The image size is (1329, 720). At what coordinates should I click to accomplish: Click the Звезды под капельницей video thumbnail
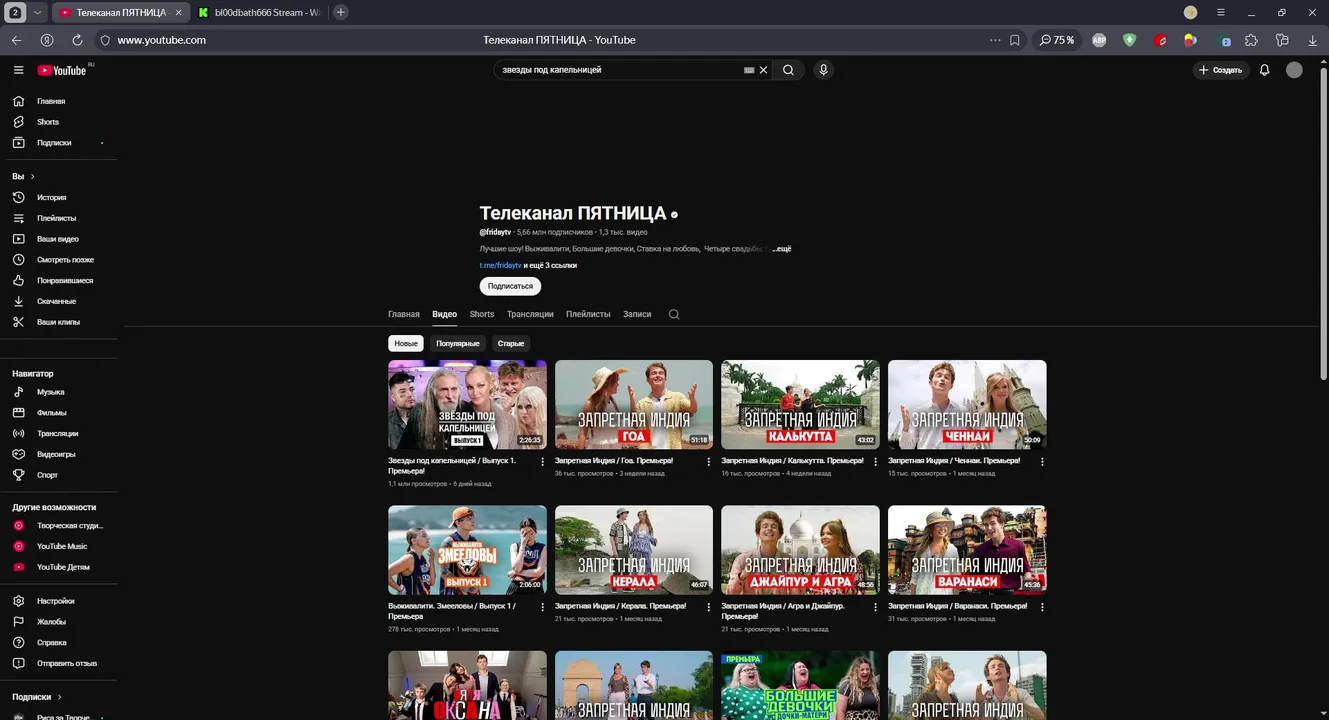coord(467,404)
